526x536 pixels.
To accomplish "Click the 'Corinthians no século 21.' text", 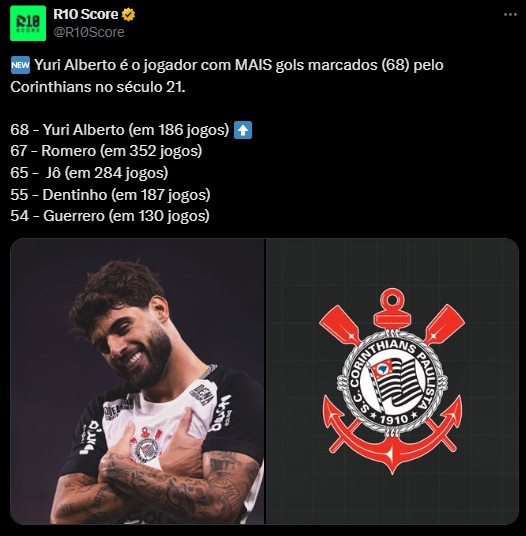I will (x=98, y=87).
